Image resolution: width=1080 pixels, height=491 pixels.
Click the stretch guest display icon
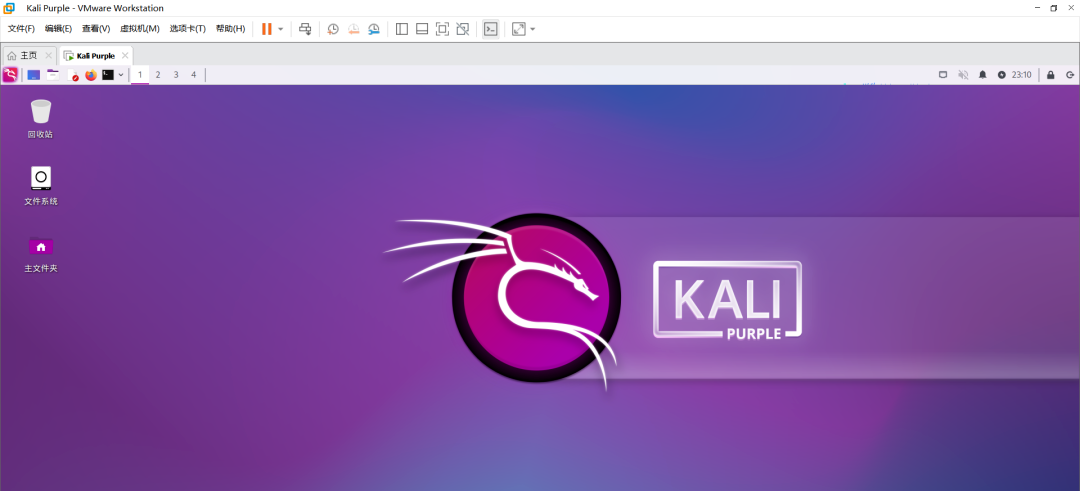click(519, 29)
